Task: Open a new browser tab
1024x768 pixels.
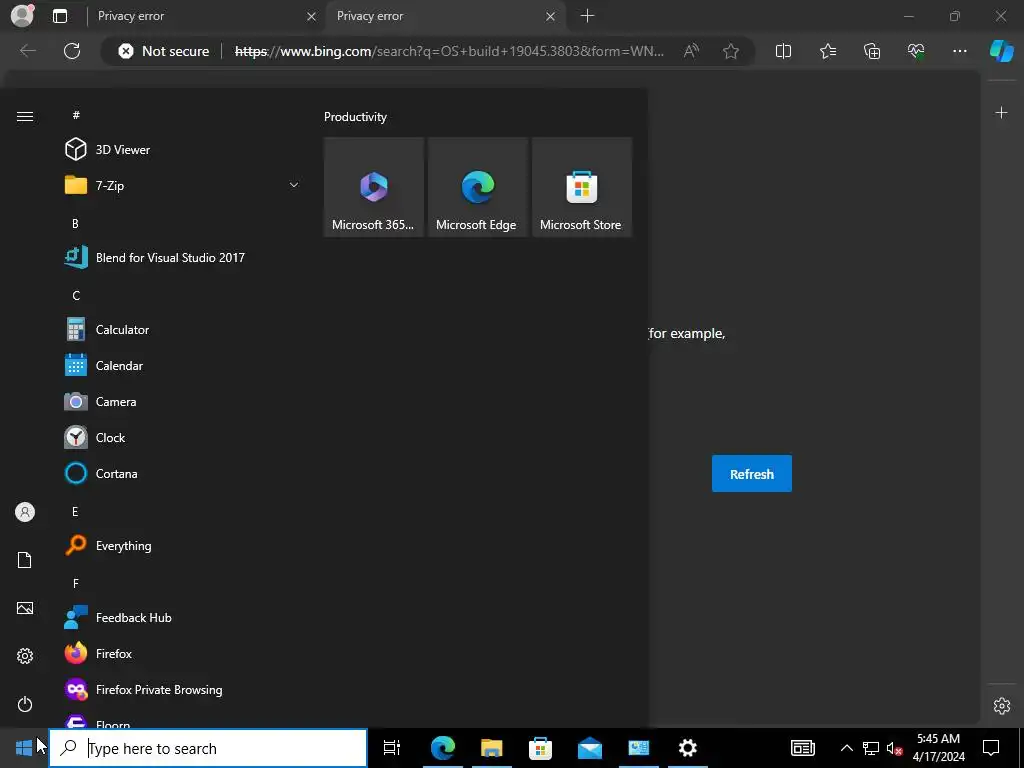Action: point(587,16)
